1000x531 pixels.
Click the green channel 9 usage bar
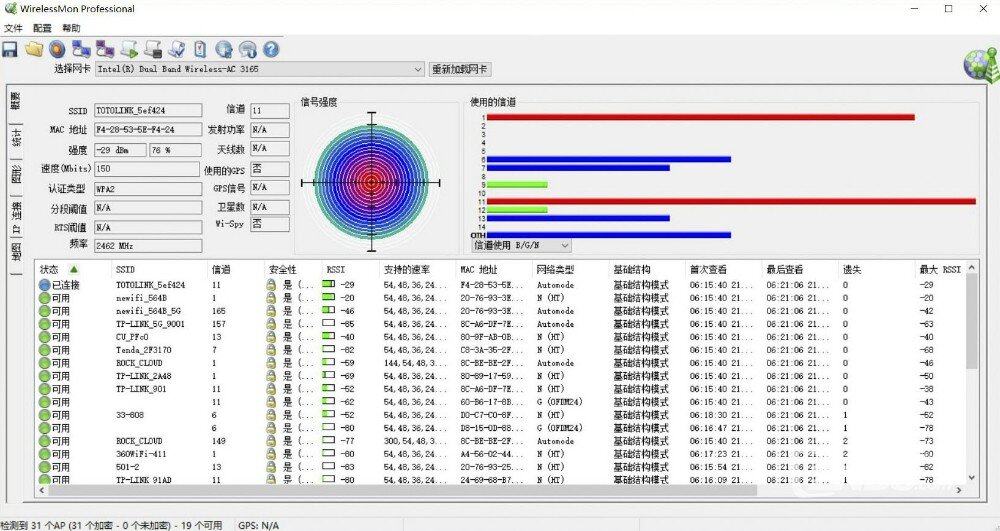coord(517,185)
